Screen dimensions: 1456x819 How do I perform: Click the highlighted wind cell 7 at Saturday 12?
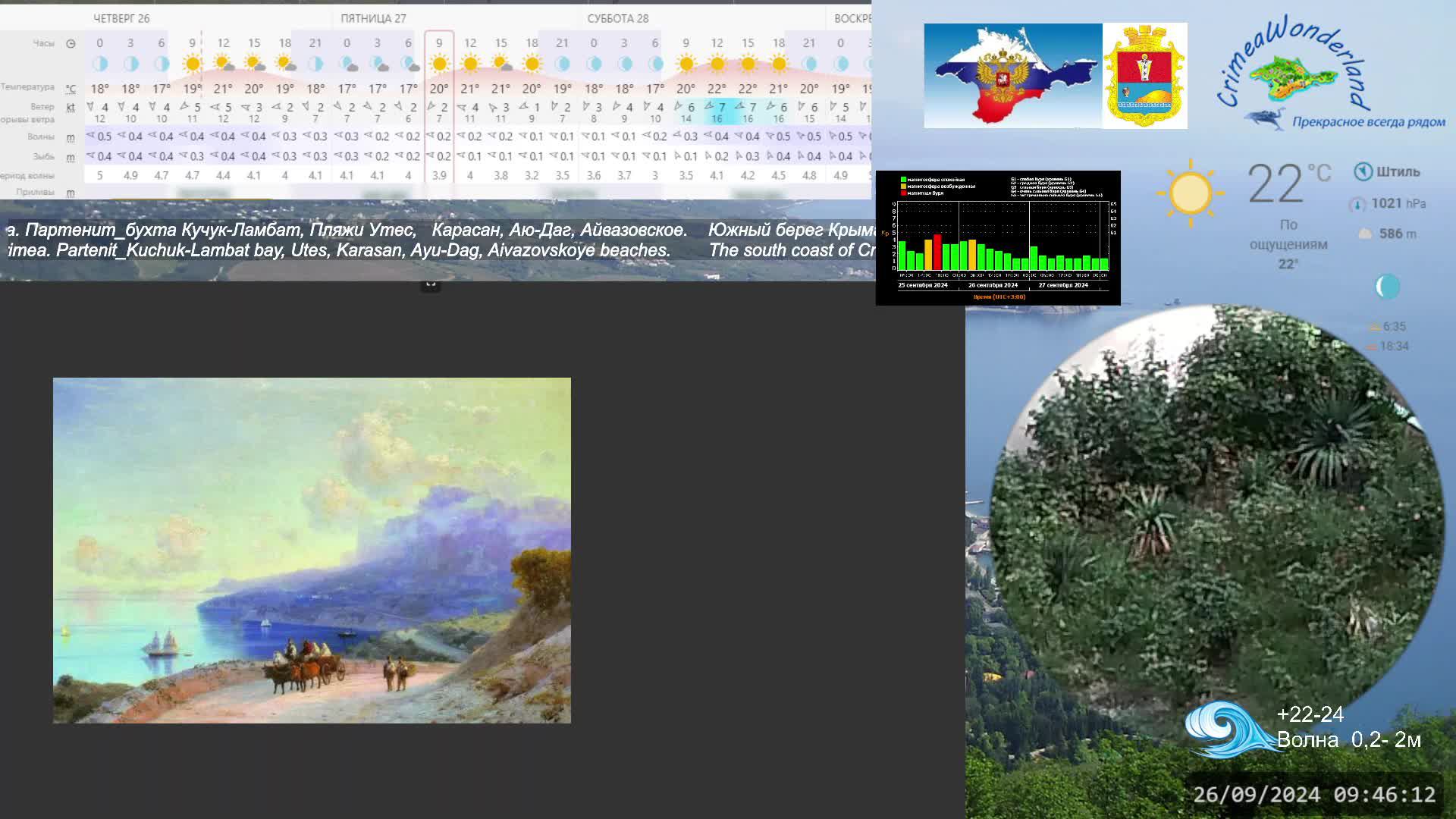point(717,108)
